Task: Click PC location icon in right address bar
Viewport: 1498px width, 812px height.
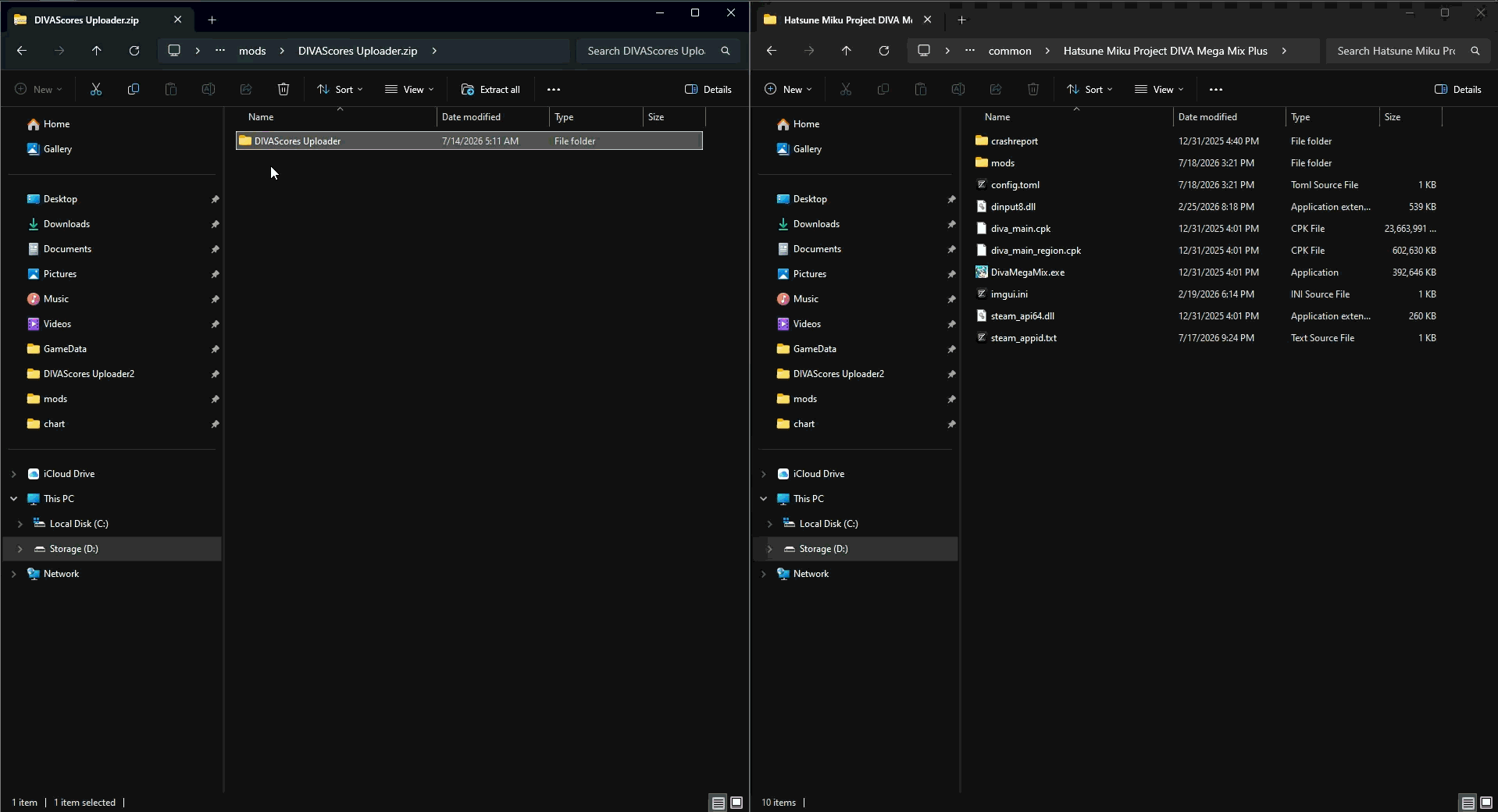Action: pyautogui.click(x=924, y=51)
